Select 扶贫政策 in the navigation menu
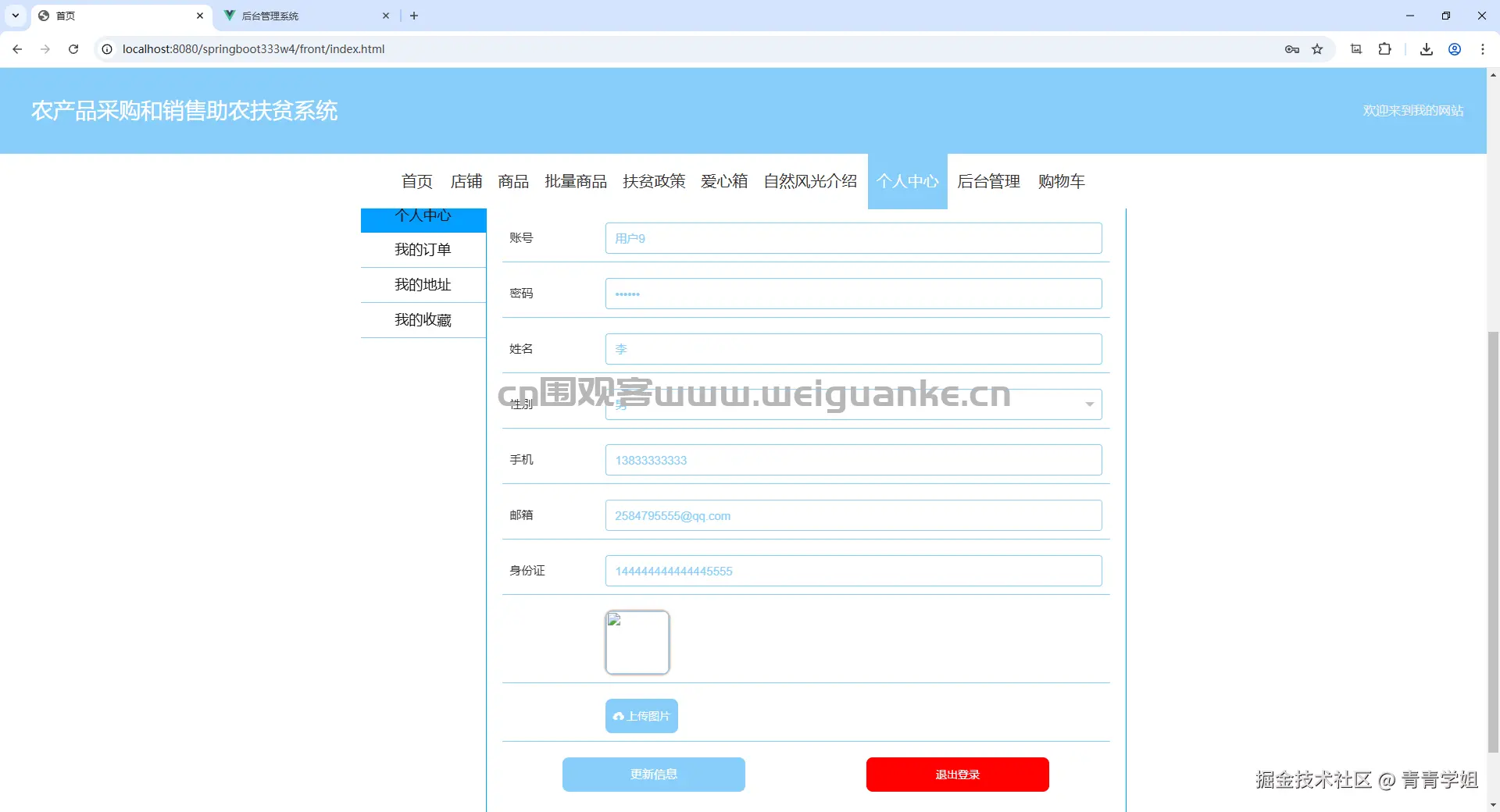 [654, 181]
